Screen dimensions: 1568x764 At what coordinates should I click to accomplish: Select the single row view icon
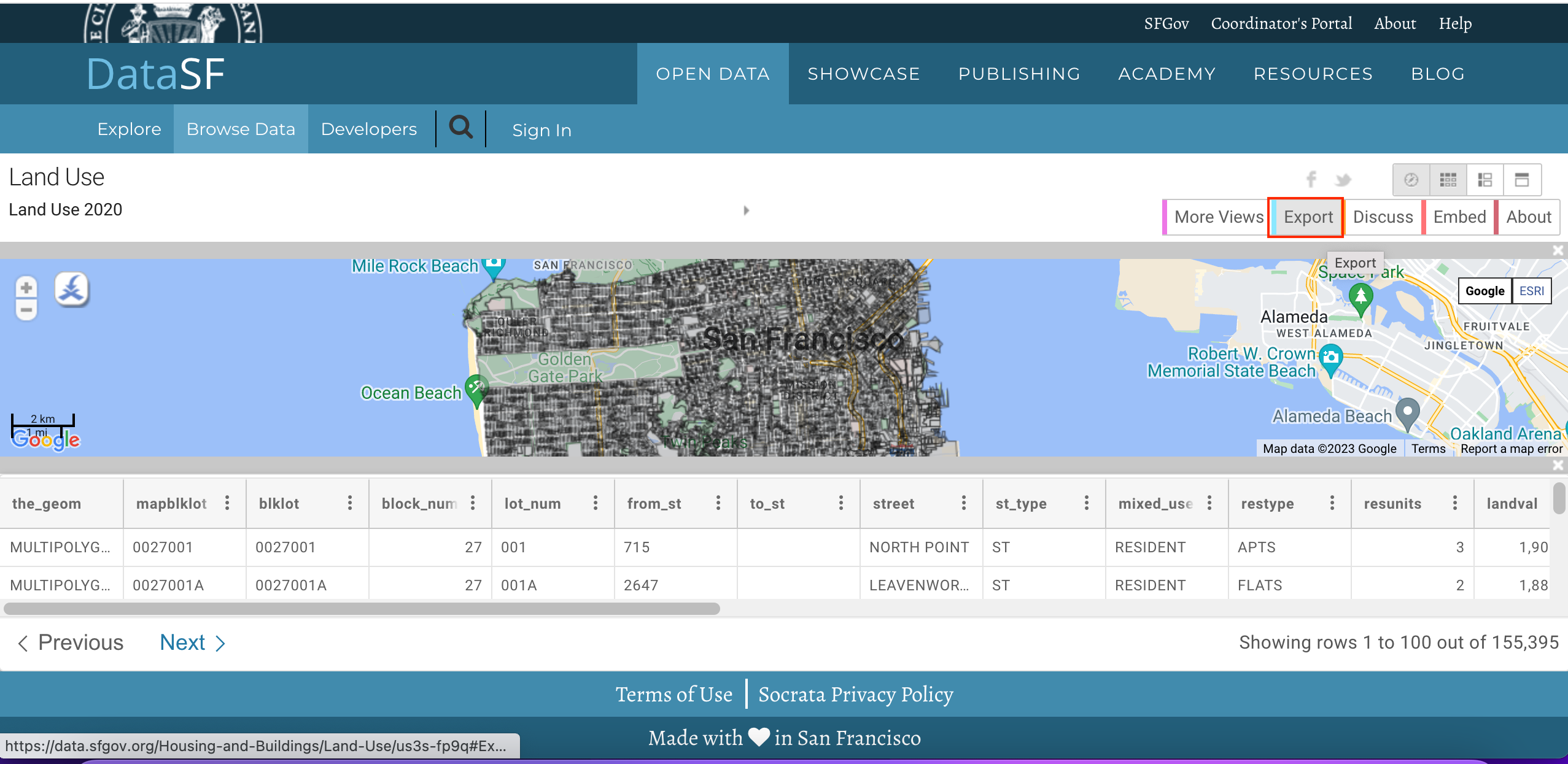pyautogui.click(x=1521, y=180)
